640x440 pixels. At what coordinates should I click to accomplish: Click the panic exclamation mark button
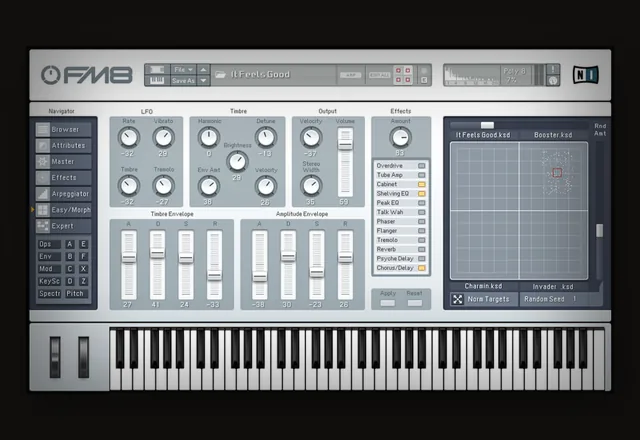553,69
